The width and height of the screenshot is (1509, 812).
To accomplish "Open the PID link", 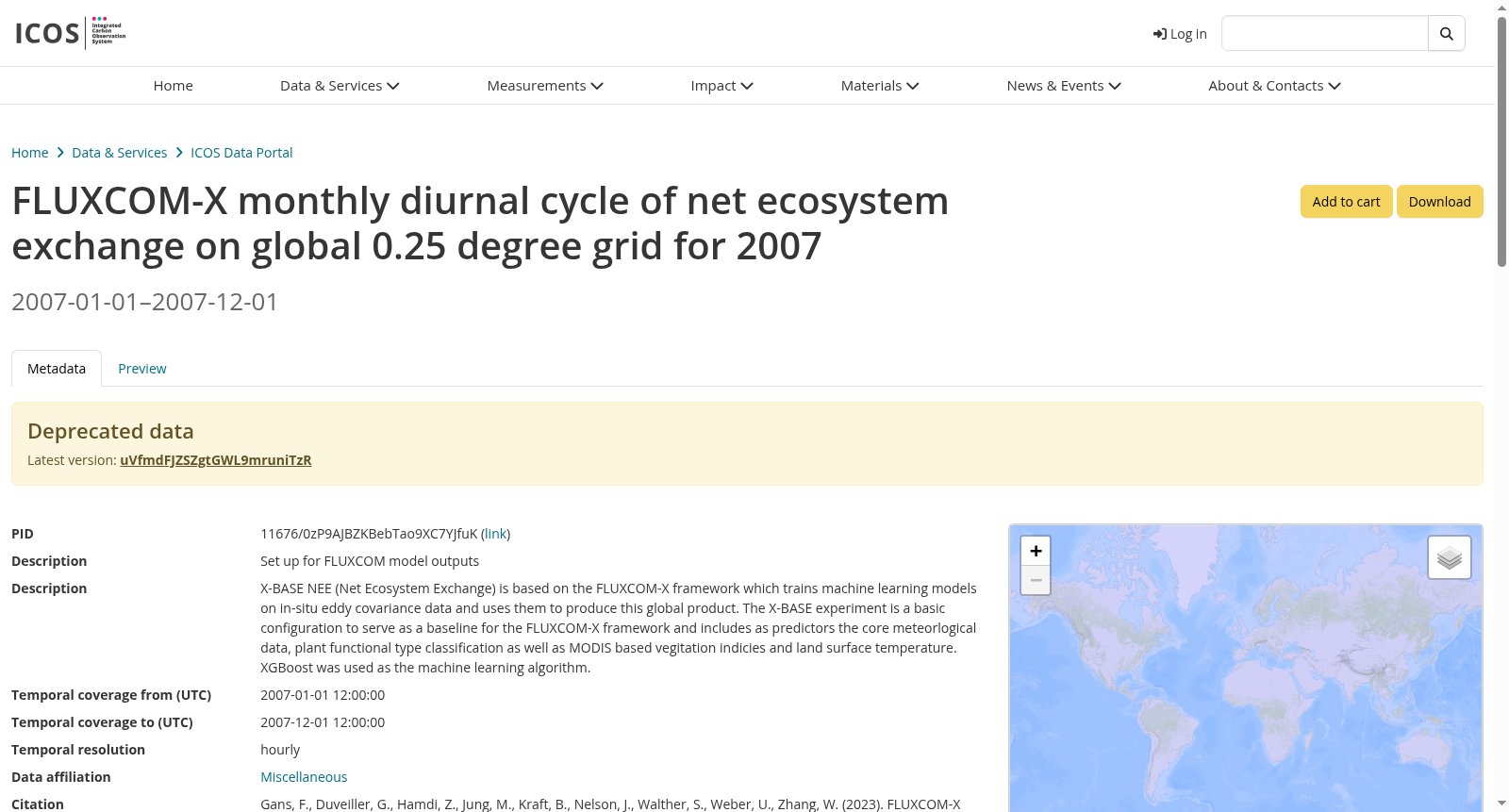I will (496, 534).
